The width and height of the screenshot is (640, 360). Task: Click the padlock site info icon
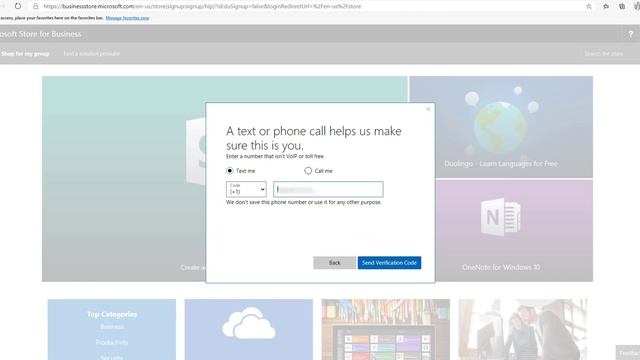pos(36,6)
